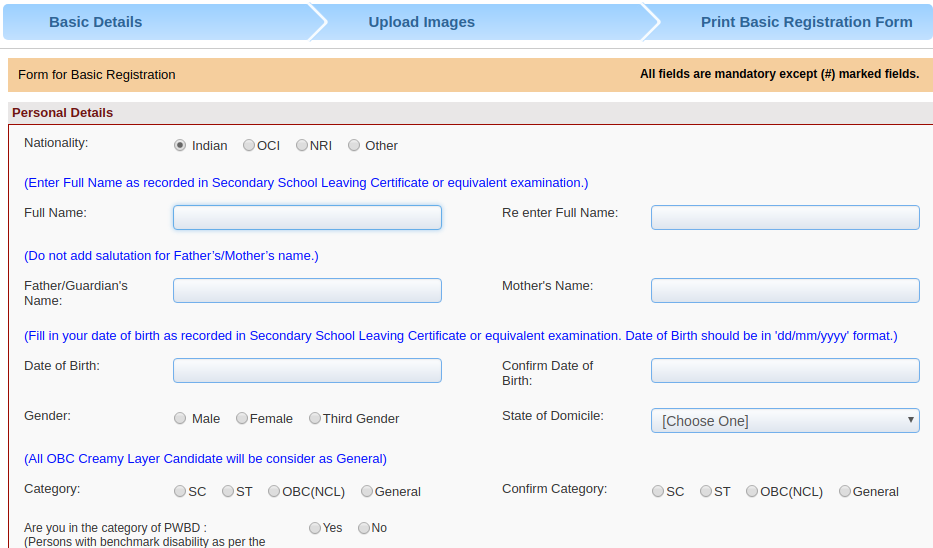Open State of Domicile dropdown

pyautogui.click(x=785, y=421)
